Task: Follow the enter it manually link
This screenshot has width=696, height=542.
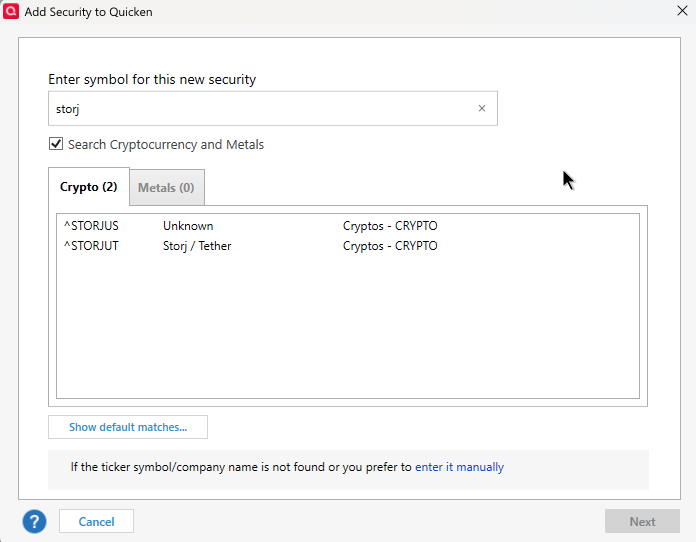Action: point(459,467)
